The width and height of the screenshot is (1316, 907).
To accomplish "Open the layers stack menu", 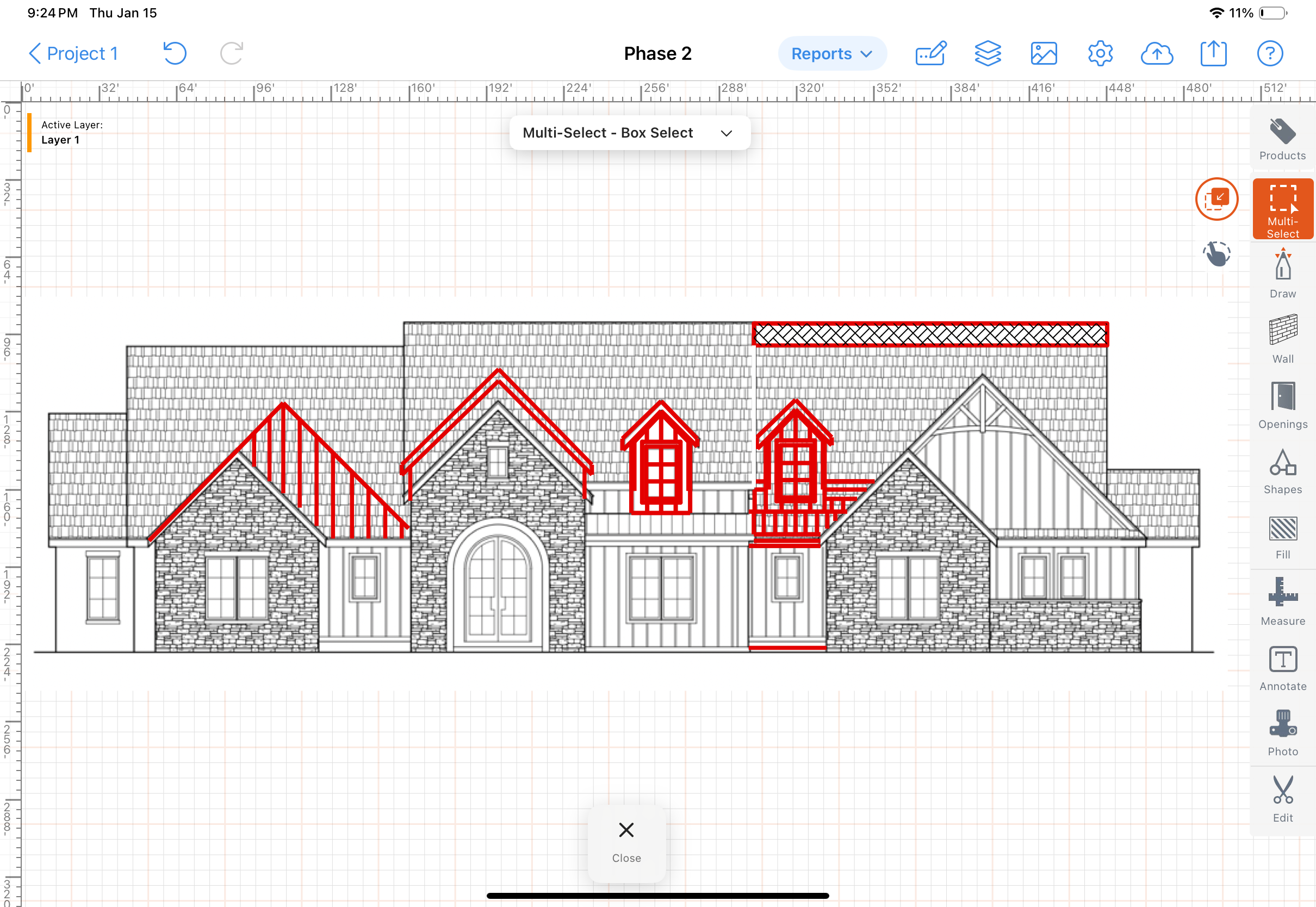I will [x=987, y=53].
